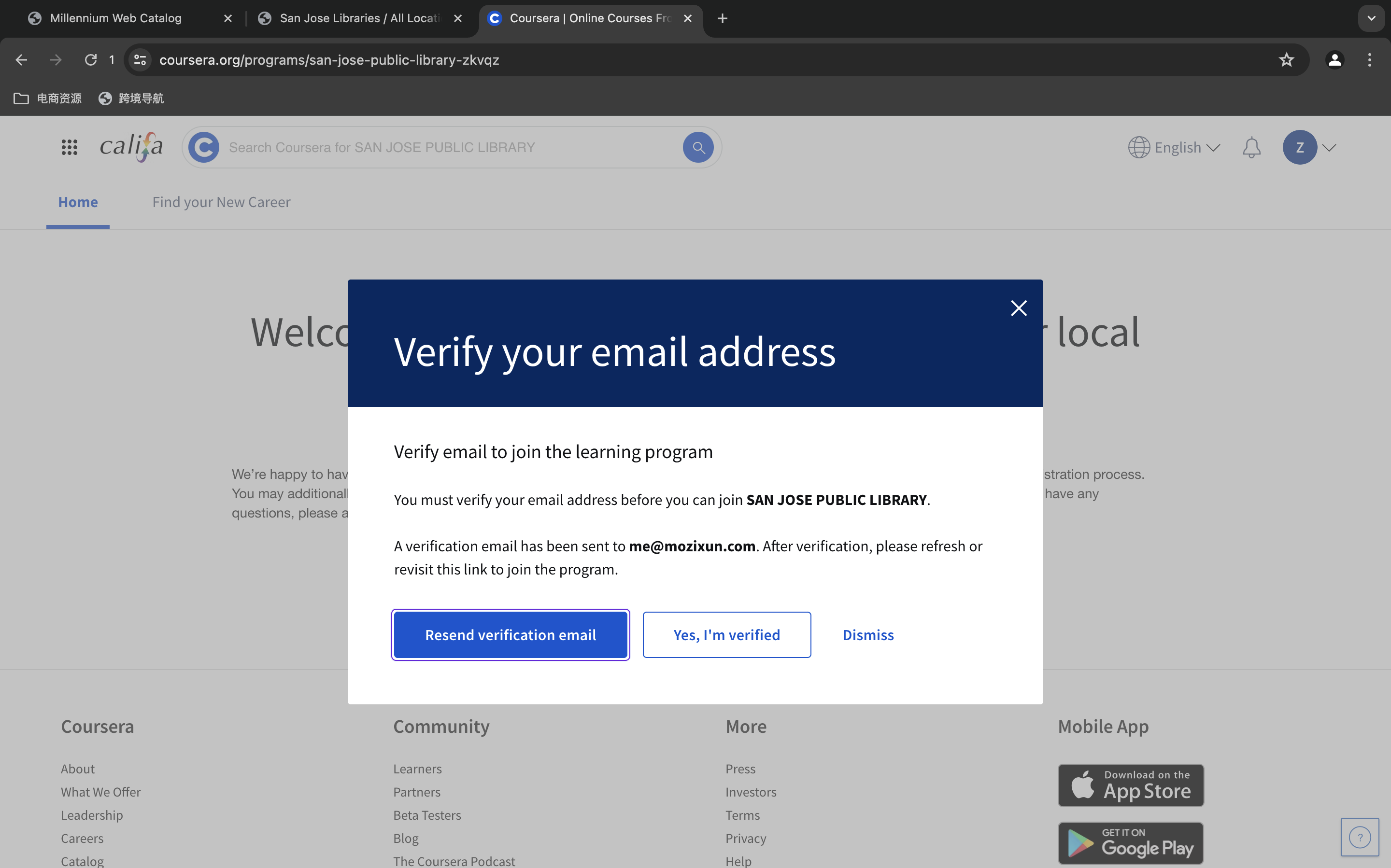Open the notifications bell
Image resolution: width=1391 pixels, height=868 pixels.
coord(1251,148)
